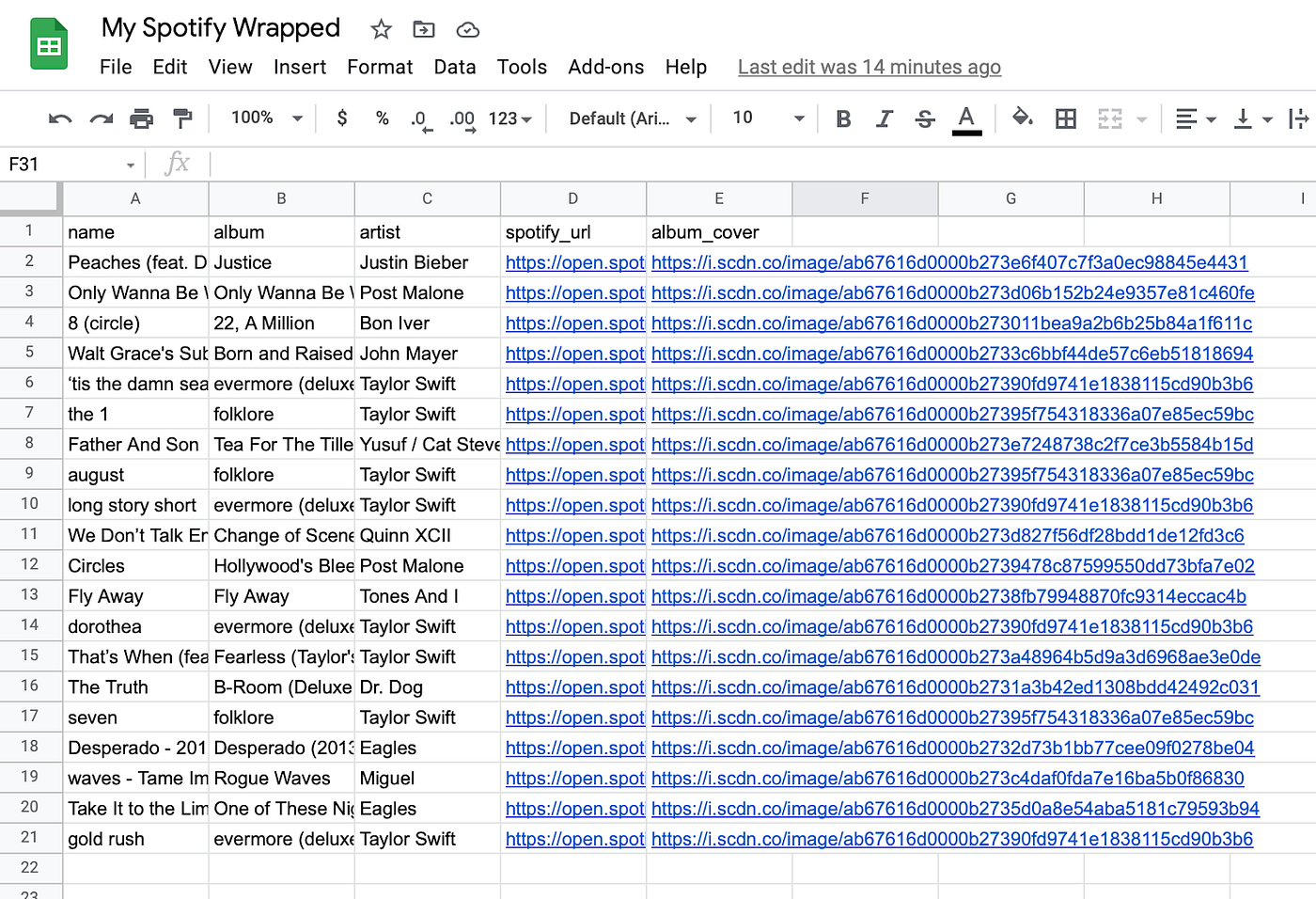Viewport: 1316px width, 899px height.
Task: Open the Edit menu
Action: [170, 67]
